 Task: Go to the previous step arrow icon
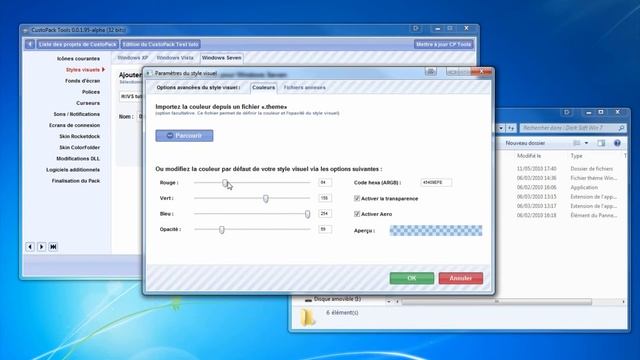[x=30, y=247]
